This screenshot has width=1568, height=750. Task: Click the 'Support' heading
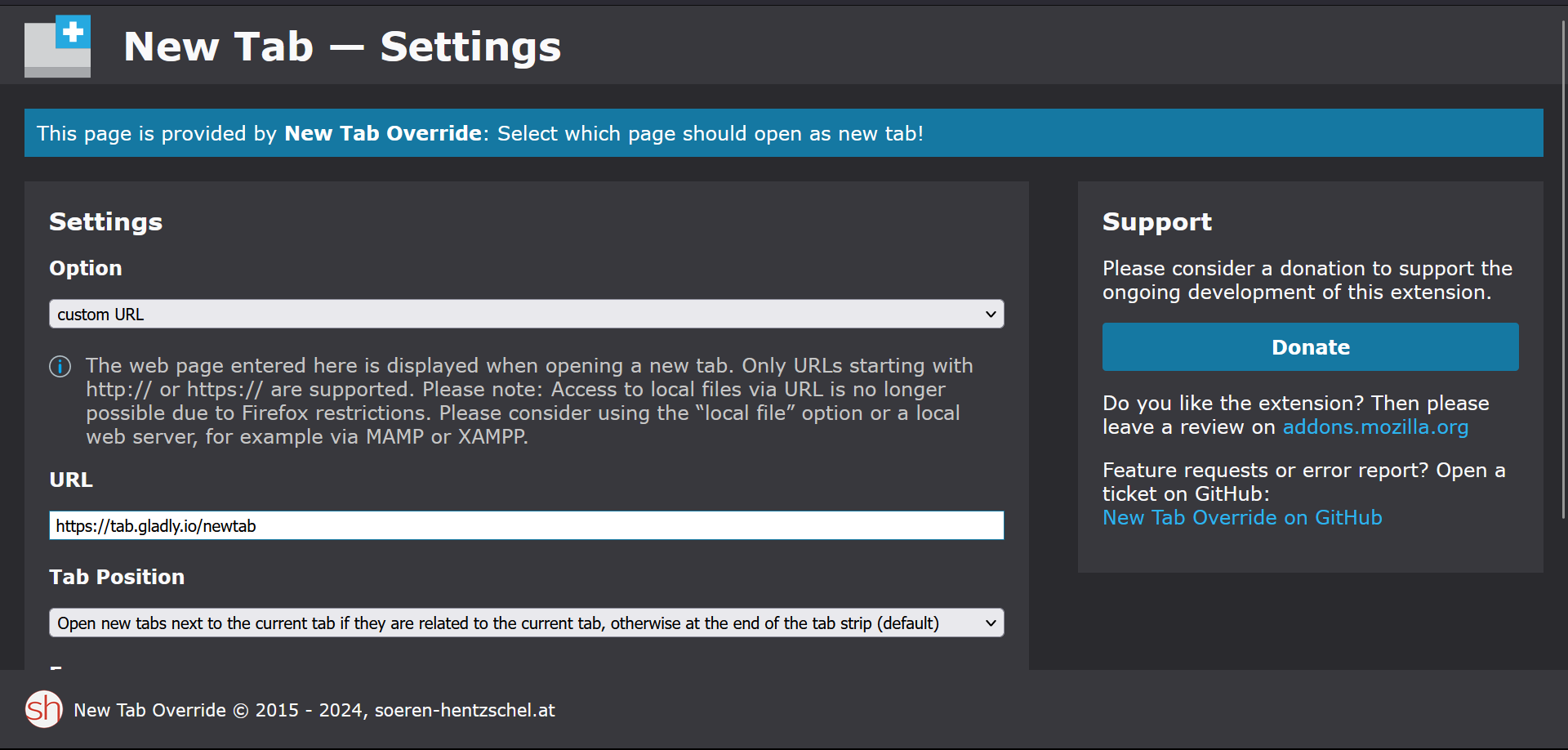click(x=1157, y=222)
